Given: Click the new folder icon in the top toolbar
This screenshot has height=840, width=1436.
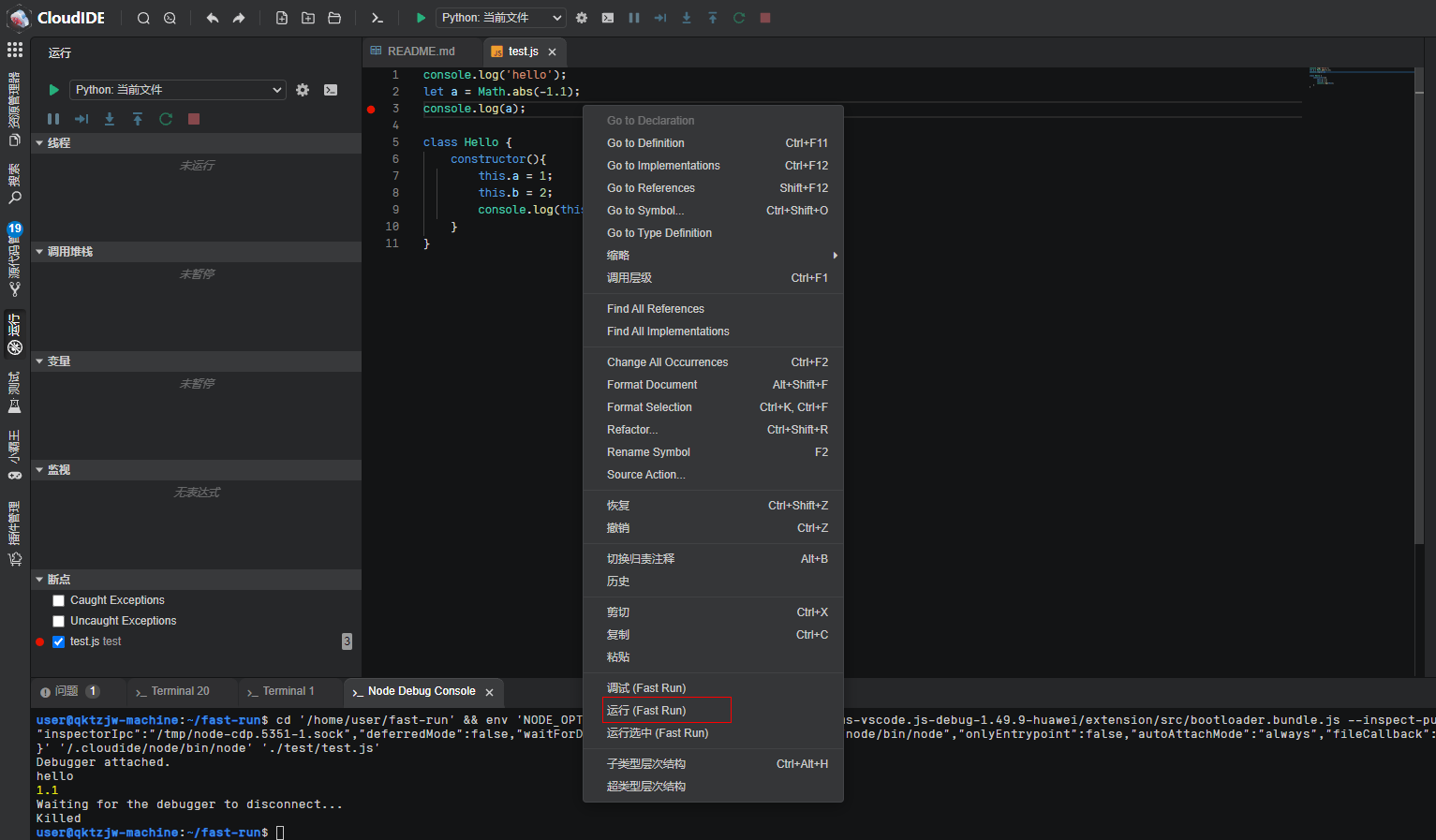Looking at the screenshot, I should click(x=308, y=18).
